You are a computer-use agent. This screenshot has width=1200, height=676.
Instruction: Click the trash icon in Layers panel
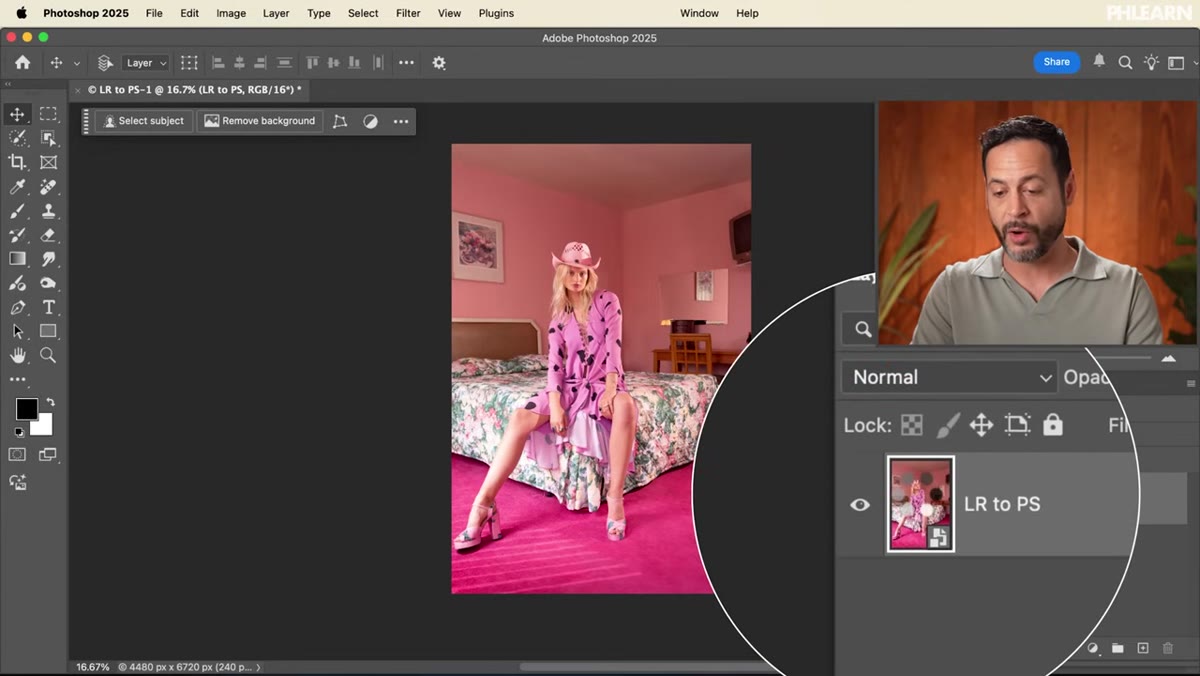(1167, 648)
